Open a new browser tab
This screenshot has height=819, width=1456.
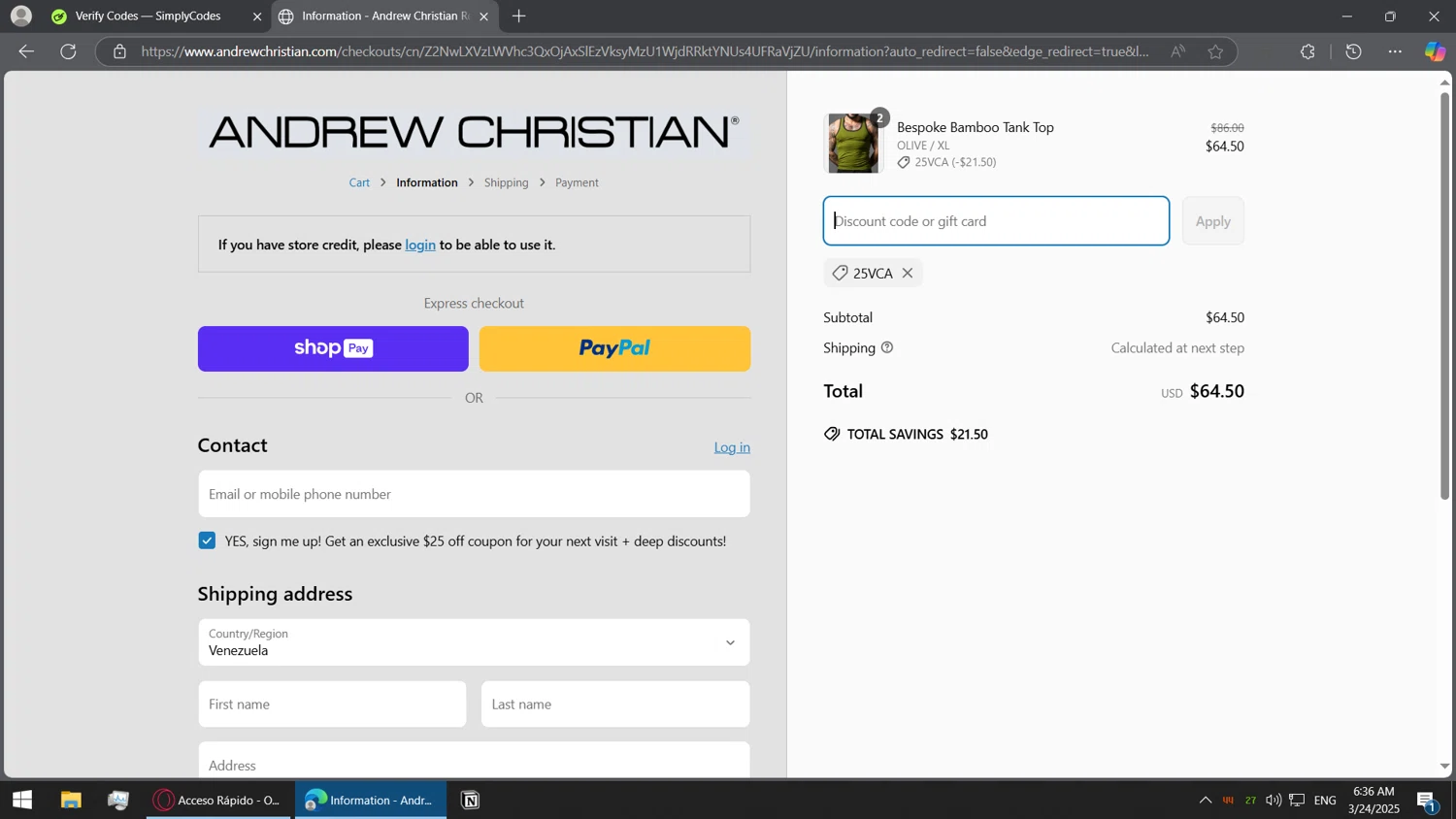click(x=519, y=16)
